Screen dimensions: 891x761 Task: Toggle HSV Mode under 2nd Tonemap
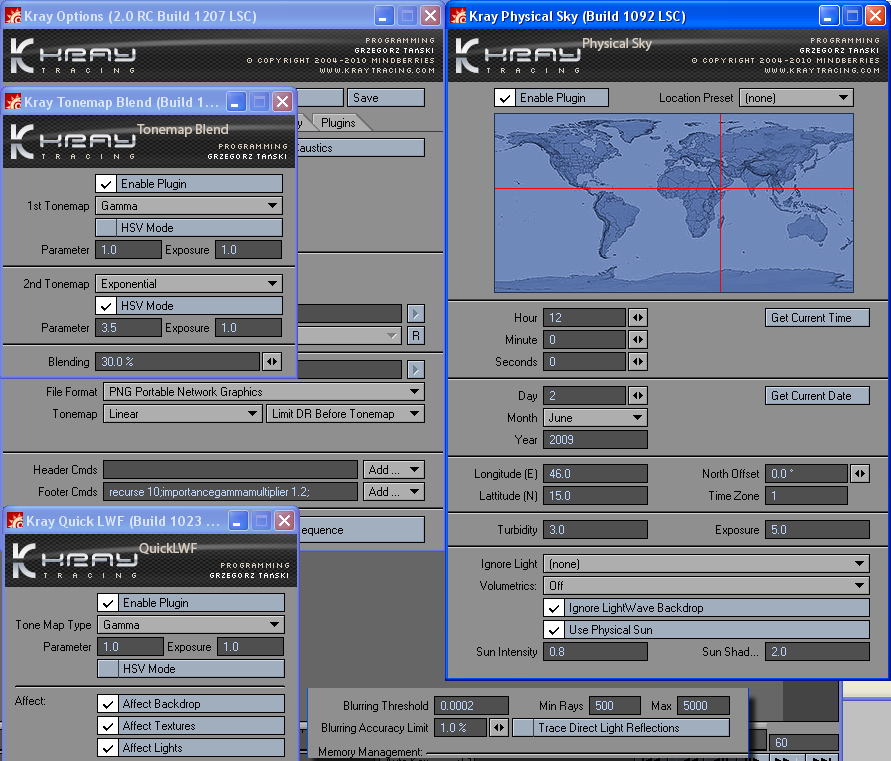[x=107, y=306]
